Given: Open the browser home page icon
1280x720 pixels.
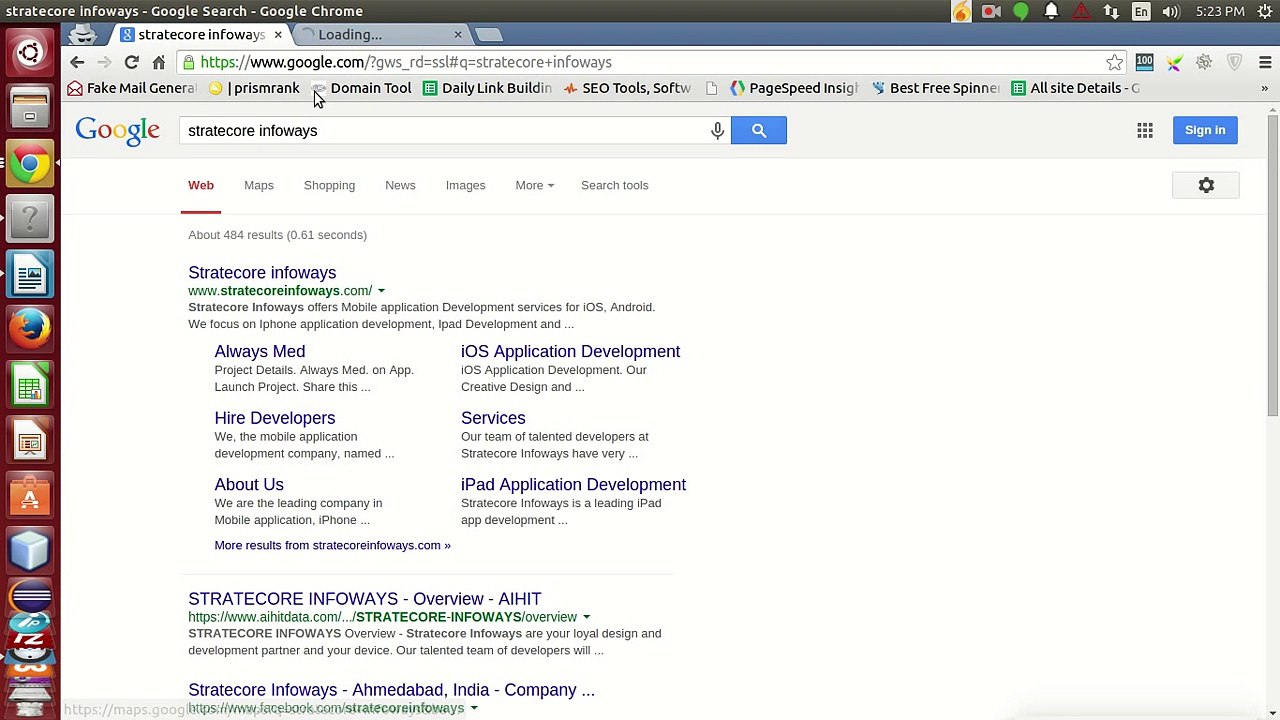Looking at the screenshot, I should tap(158, 62).
